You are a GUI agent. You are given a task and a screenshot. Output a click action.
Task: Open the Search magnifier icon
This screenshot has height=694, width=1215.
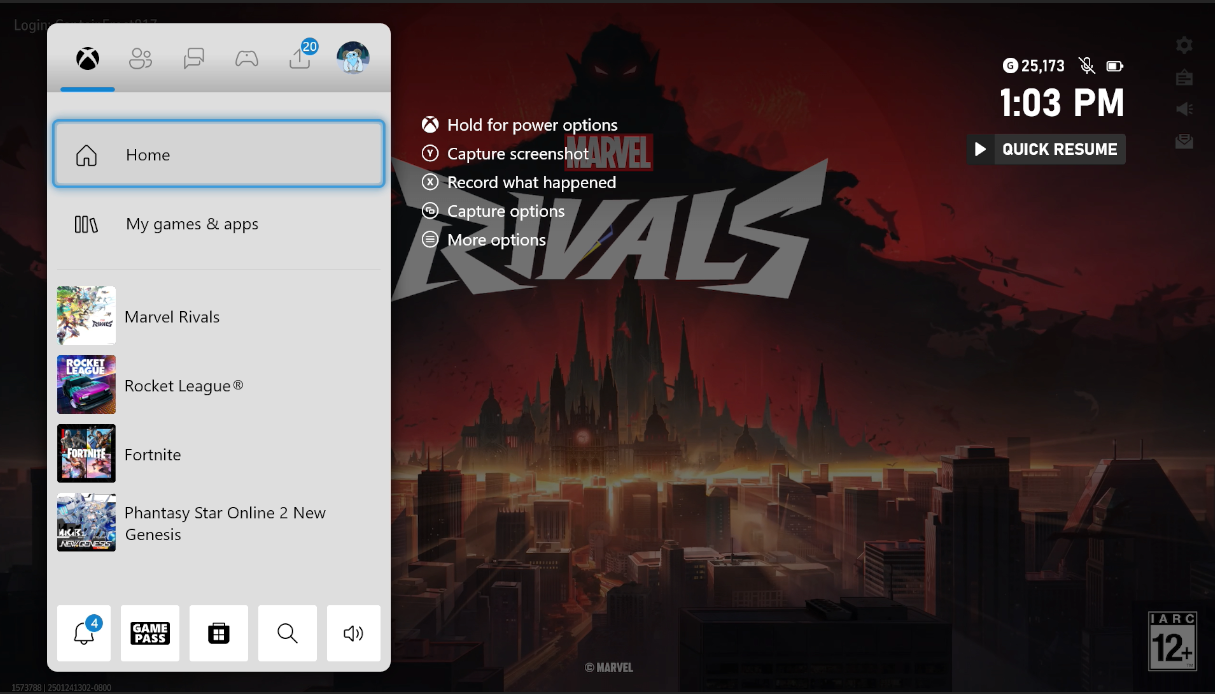[x=287, y=632]
